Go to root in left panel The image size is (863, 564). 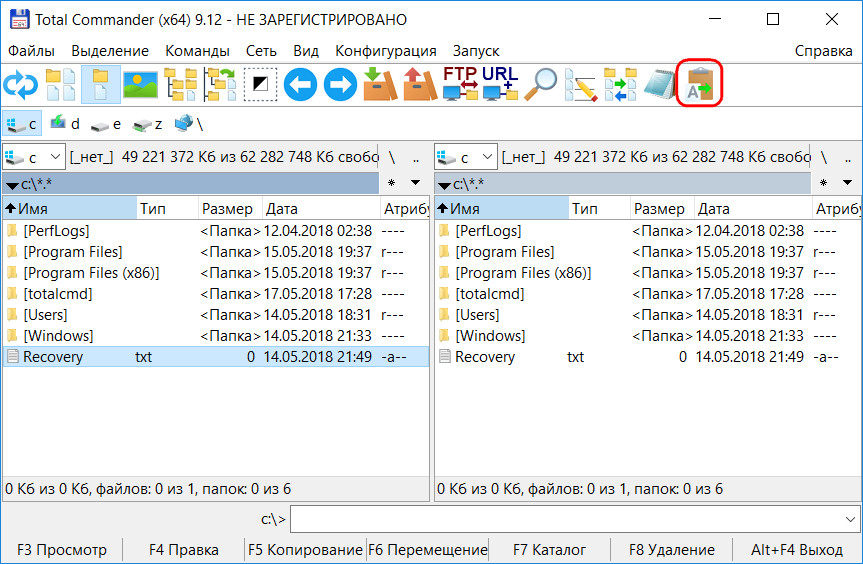coord(392,158)
